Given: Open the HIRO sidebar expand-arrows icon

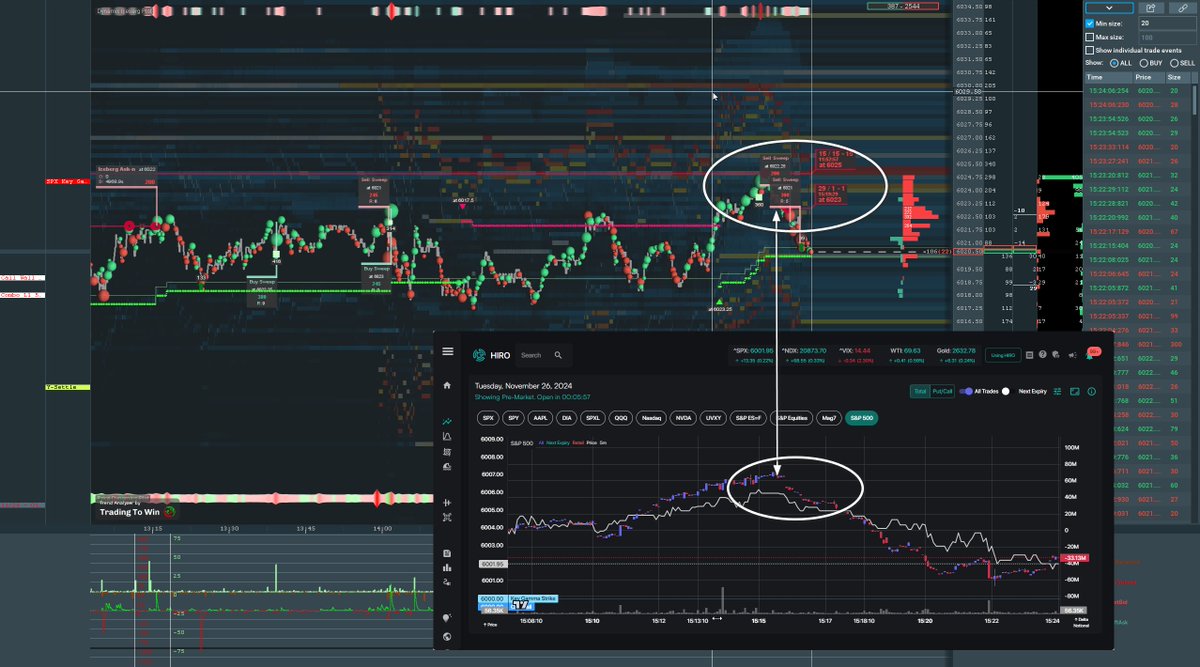Looking at the screenshot, I should click(447, 517).
